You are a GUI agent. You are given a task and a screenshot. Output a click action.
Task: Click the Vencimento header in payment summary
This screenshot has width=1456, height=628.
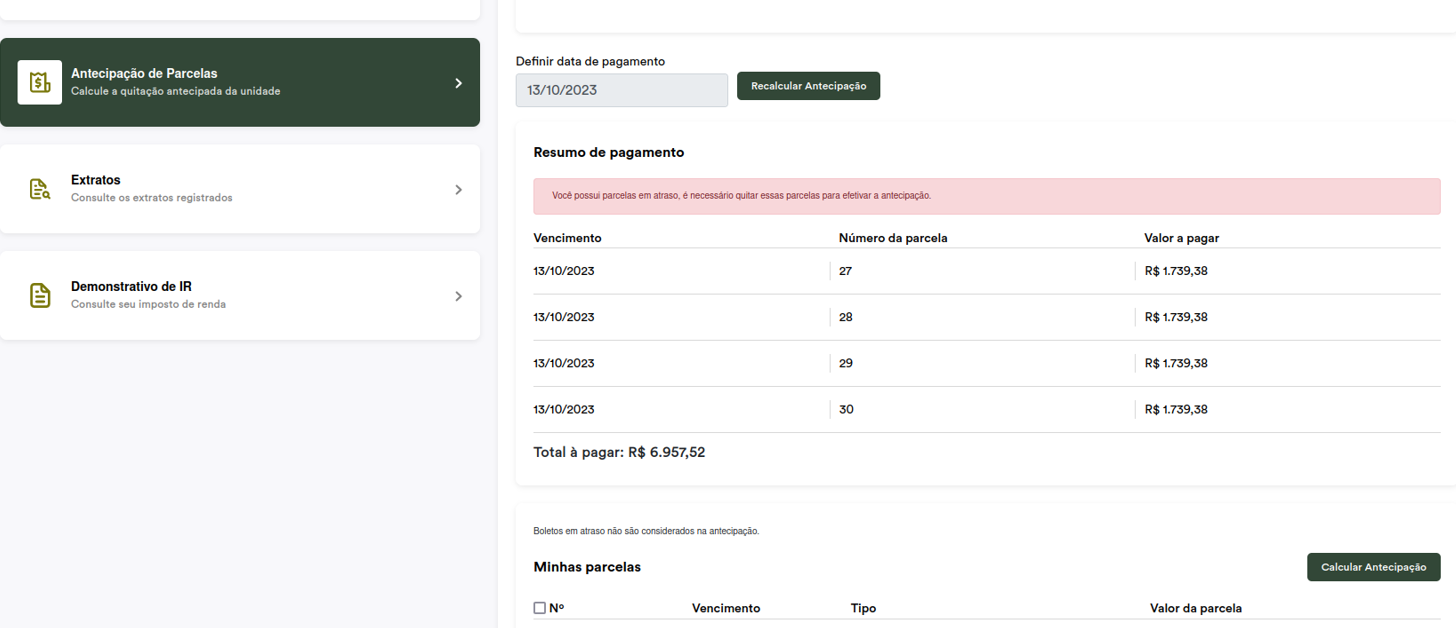tap(568, 238)
